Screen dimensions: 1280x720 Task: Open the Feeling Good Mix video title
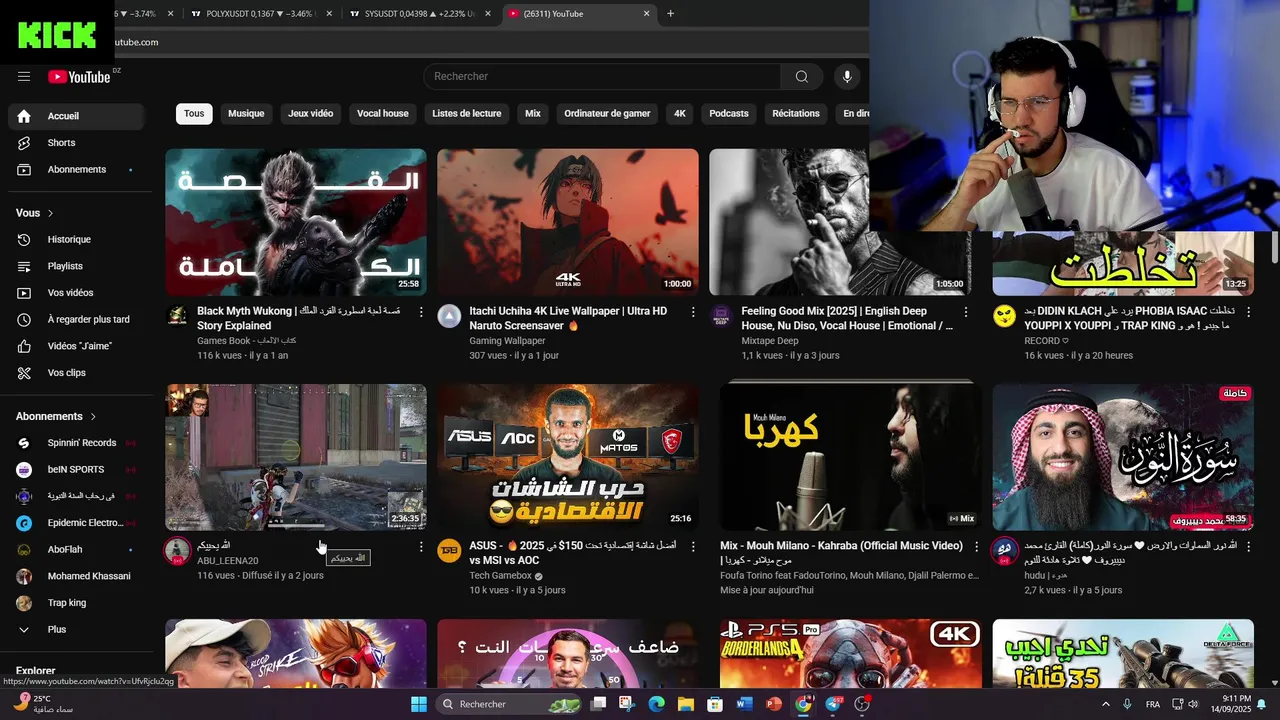click(847, 319)
